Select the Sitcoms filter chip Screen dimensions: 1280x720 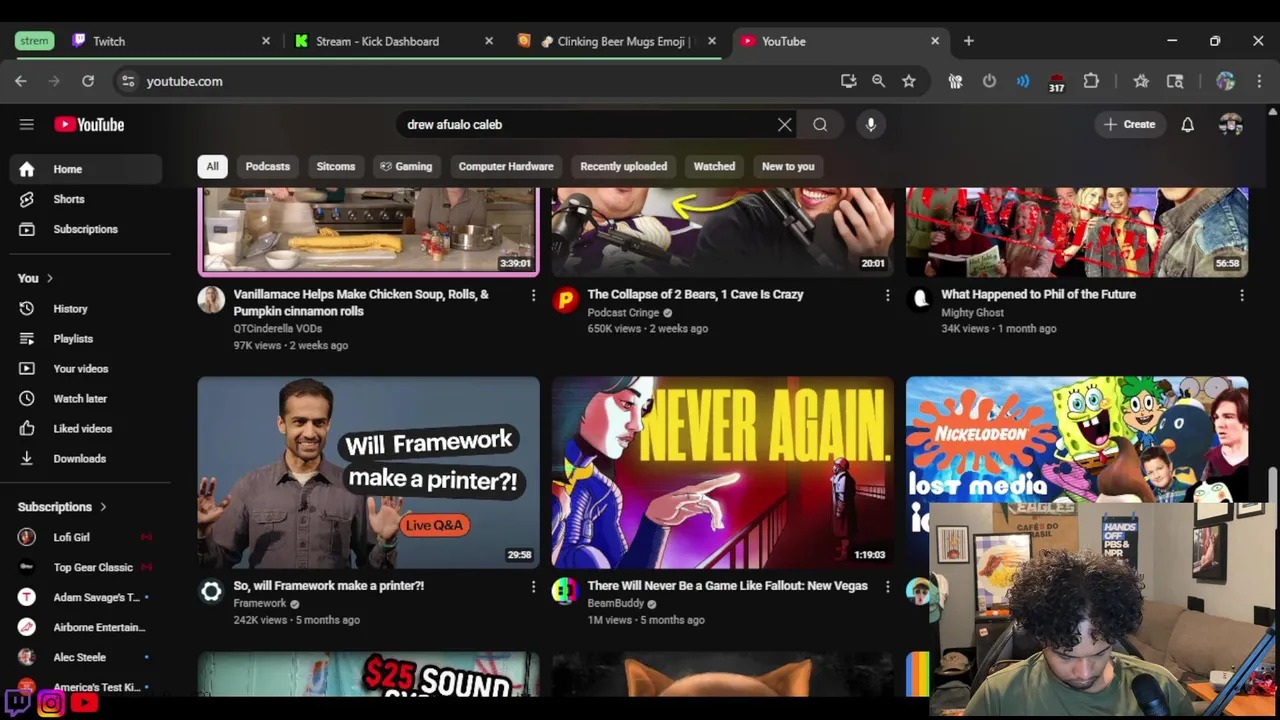tap(335, 166)
